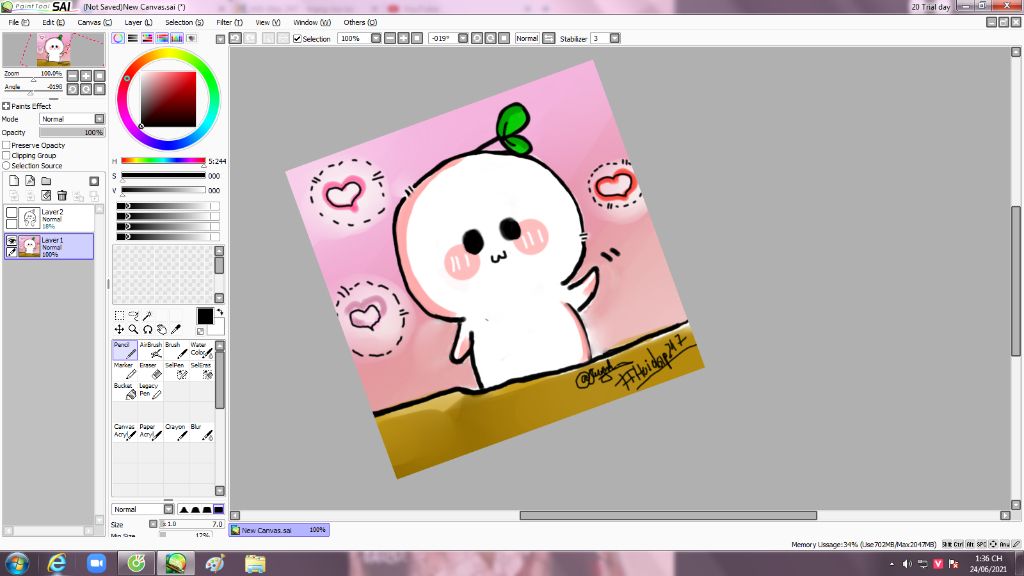1024x576 pixels.
Task: Choose the lasso selection tool
Action: 133,315
